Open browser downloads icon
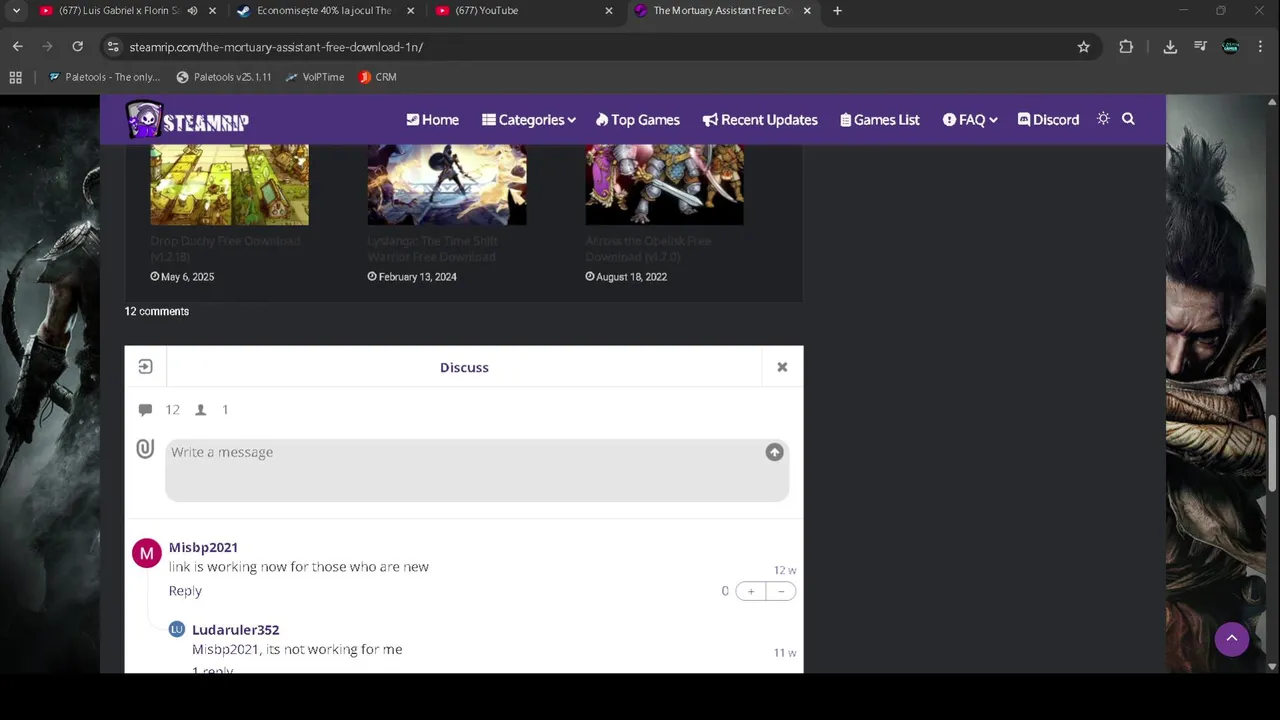 (1170, 47)
